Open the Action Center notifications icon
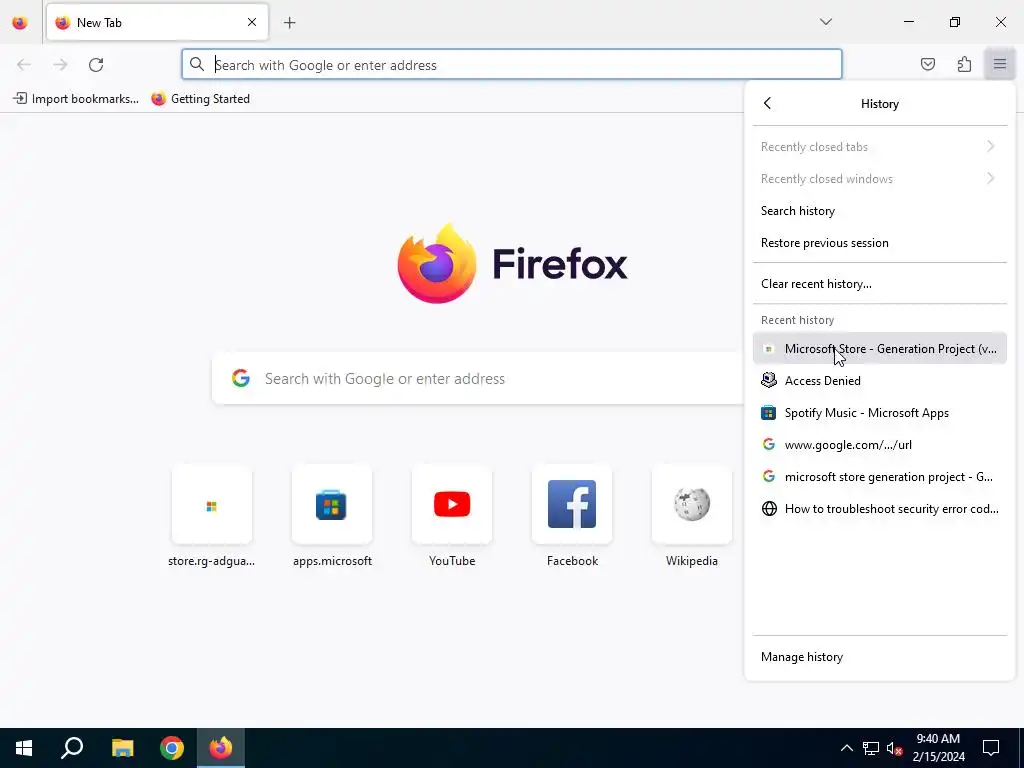 (991, 748)
